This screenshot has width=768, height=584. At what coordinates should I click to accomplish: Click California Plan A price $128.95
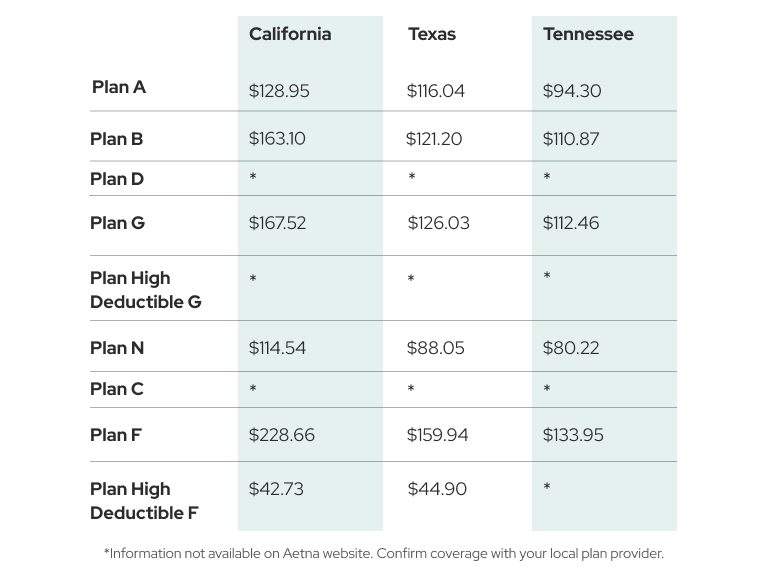279,91
